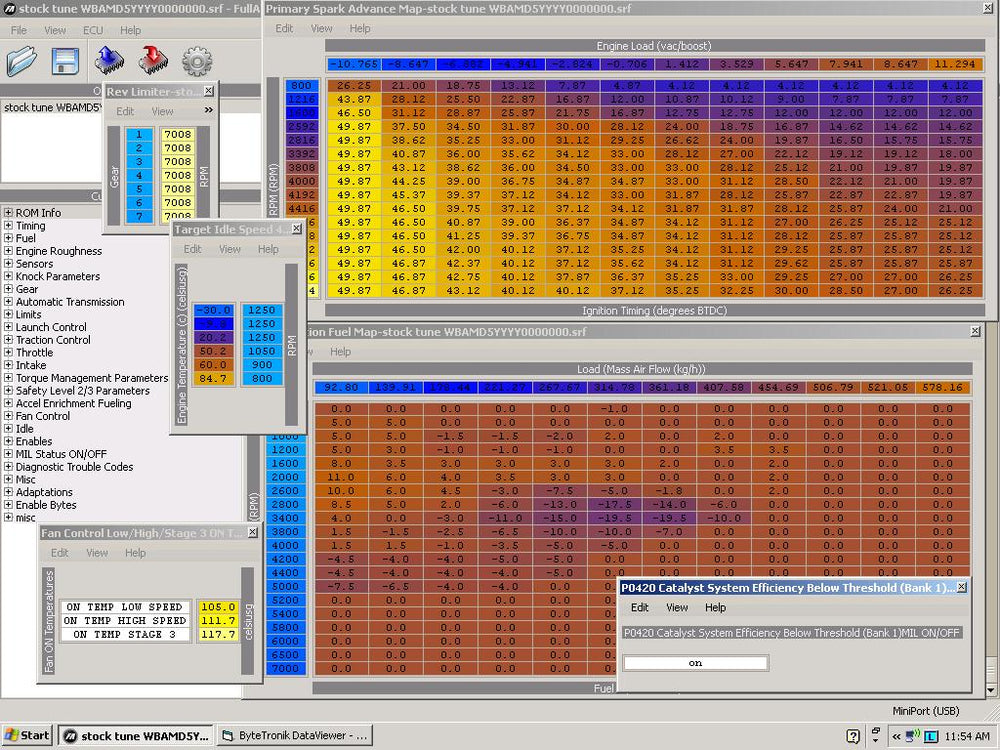Open a tune file using the folder icon
The height and width of the screenshot is (750, 1000).
click(24, 60)
